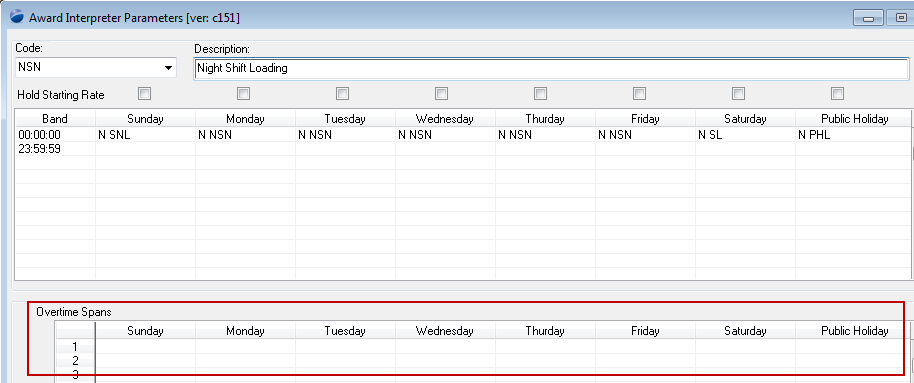Select the 23:59:59 band end time cell
Image resolution: width=914 pixels, height=383 pixels.
point(55,149)
